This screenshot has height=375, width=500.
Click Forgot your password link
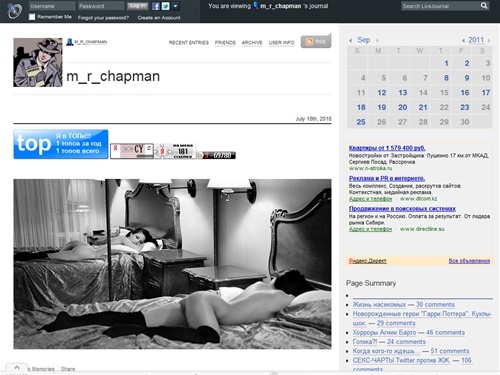coord(103,18)
